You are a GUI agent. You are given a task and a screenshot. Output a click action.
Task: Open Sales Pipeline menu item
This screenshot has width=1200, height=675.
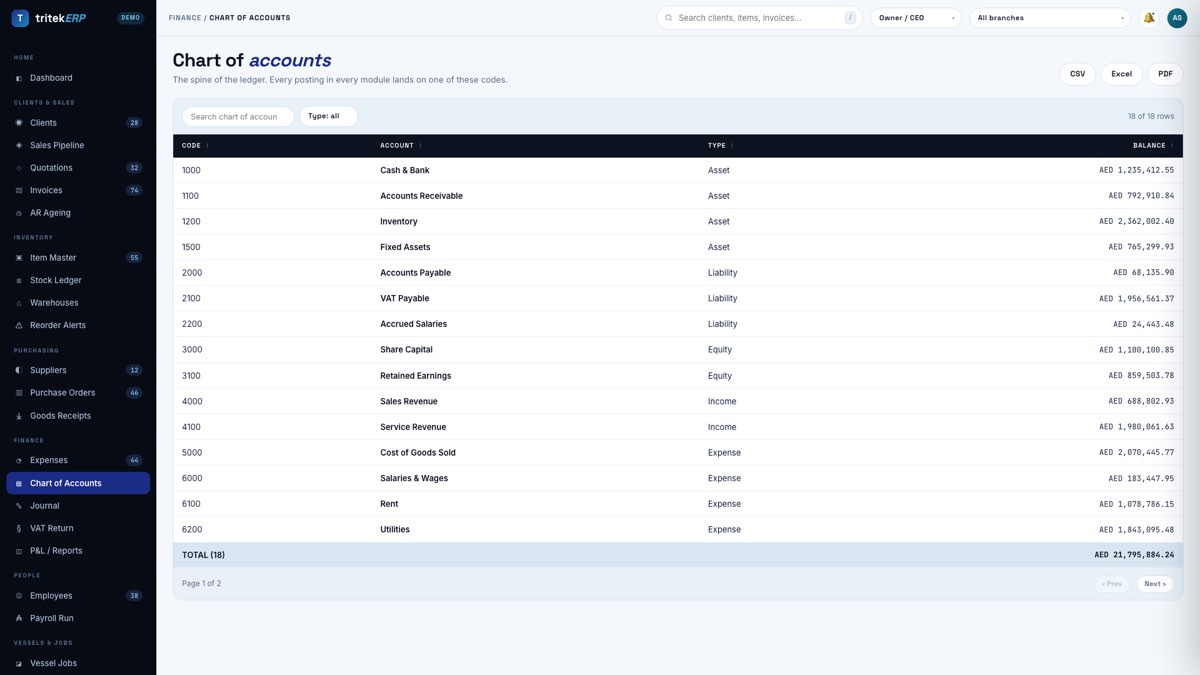coord(78,145)
